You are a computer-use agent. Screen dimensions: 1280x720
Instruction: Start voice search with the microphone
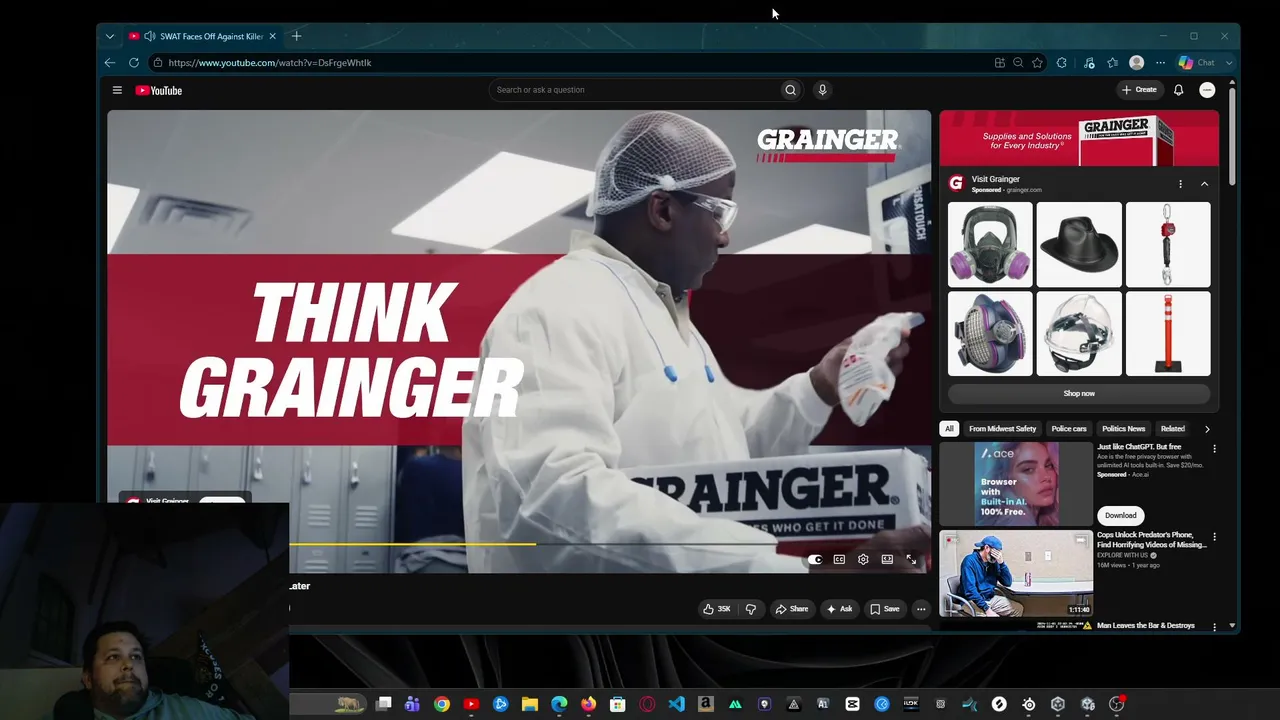(822, 90)
